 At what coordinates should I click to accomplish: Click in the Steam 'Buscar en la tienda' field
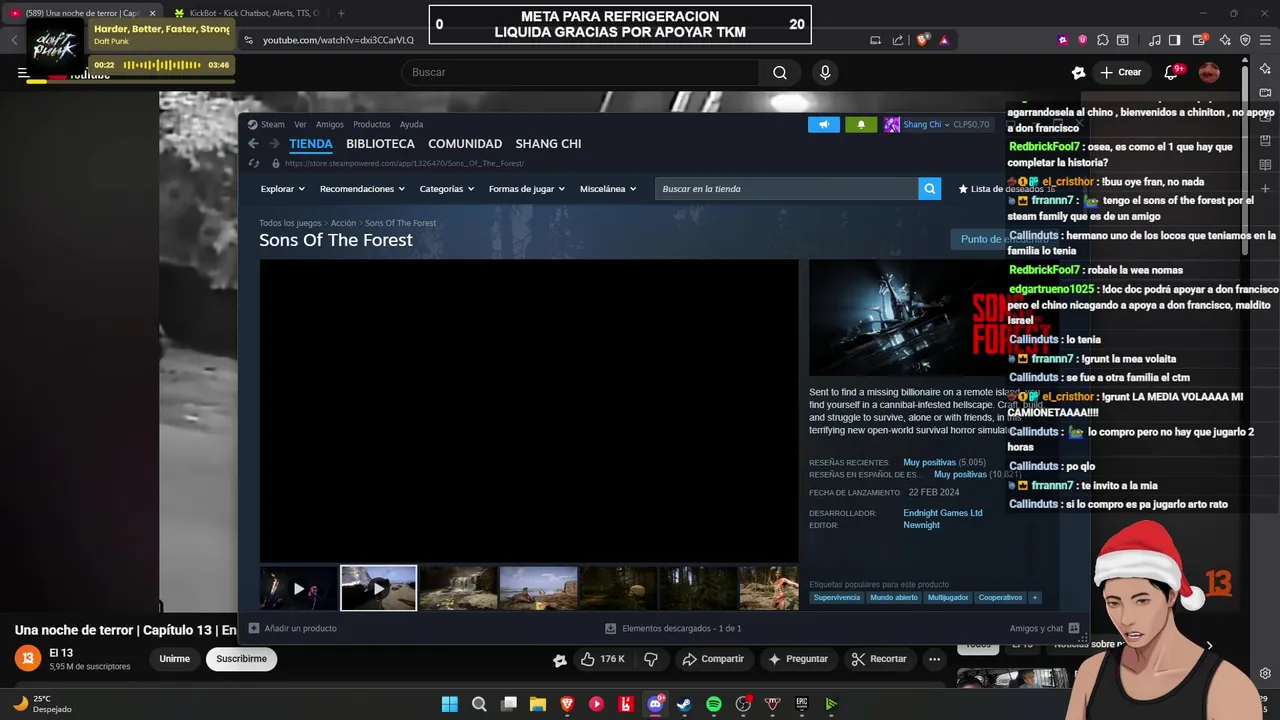click(786, 189)
